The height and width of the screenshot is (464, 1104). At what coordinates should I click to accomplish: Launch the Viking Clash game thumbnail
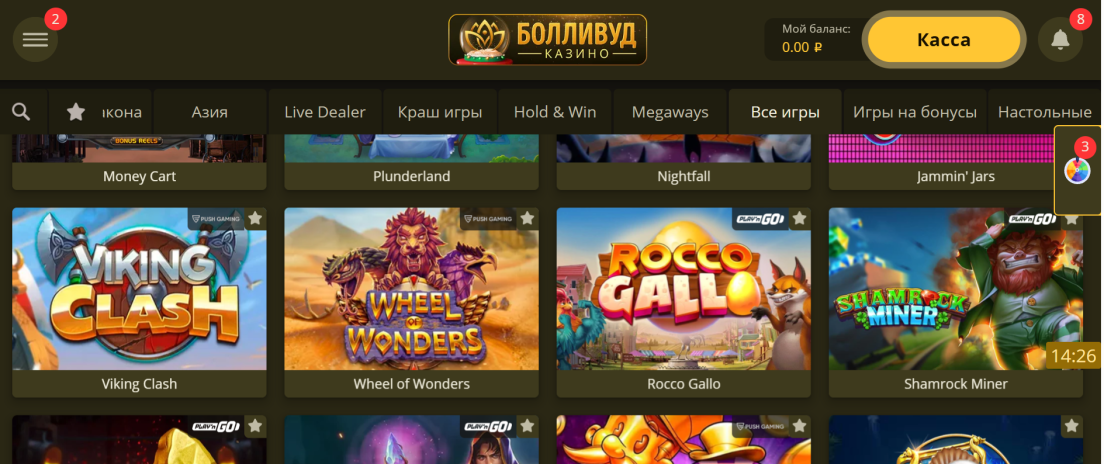(x=139, y=289)
